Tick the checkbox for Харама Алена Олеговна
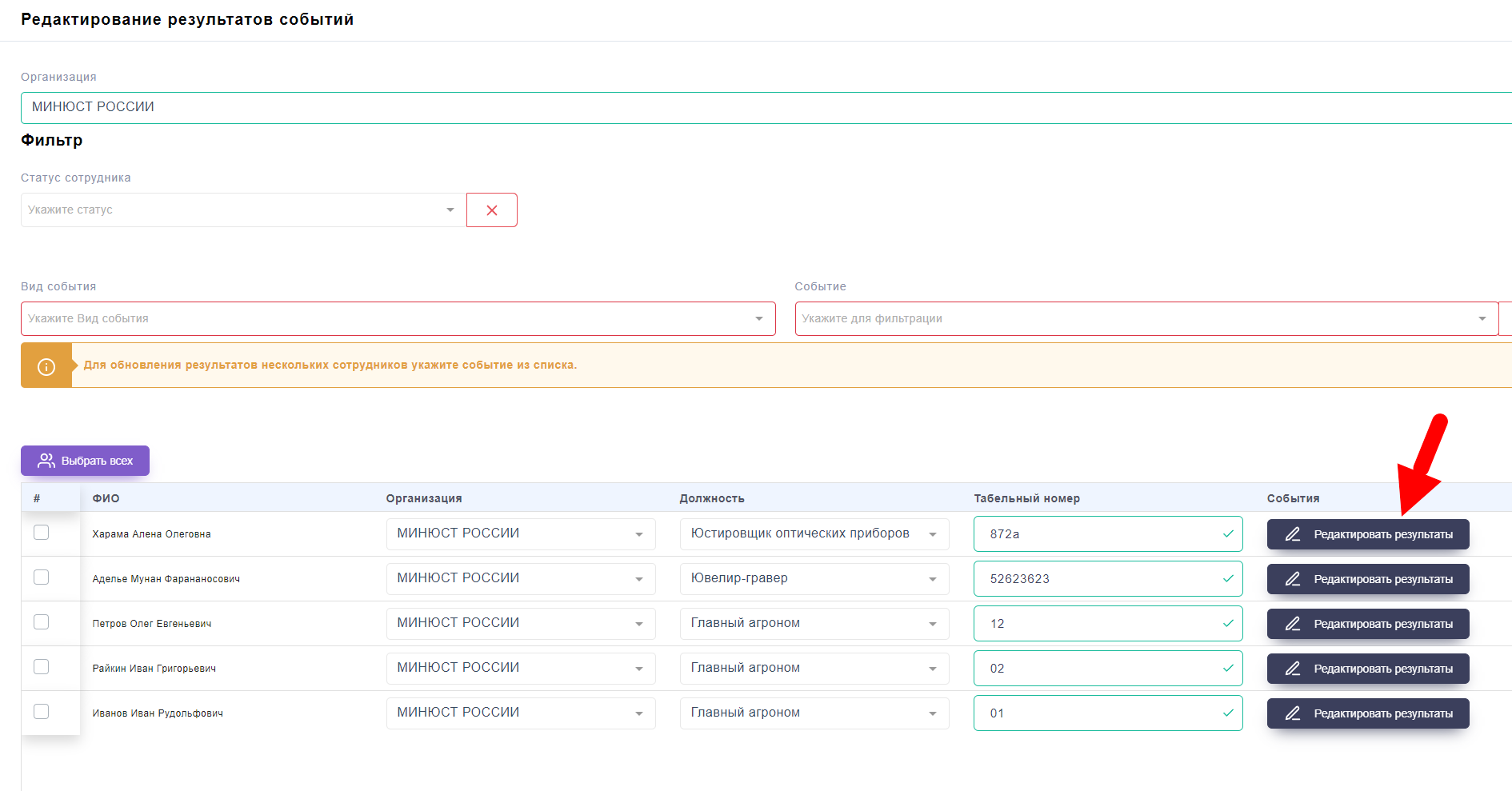Viewport: 1512px width, 791px height. [x=42, y=533]
